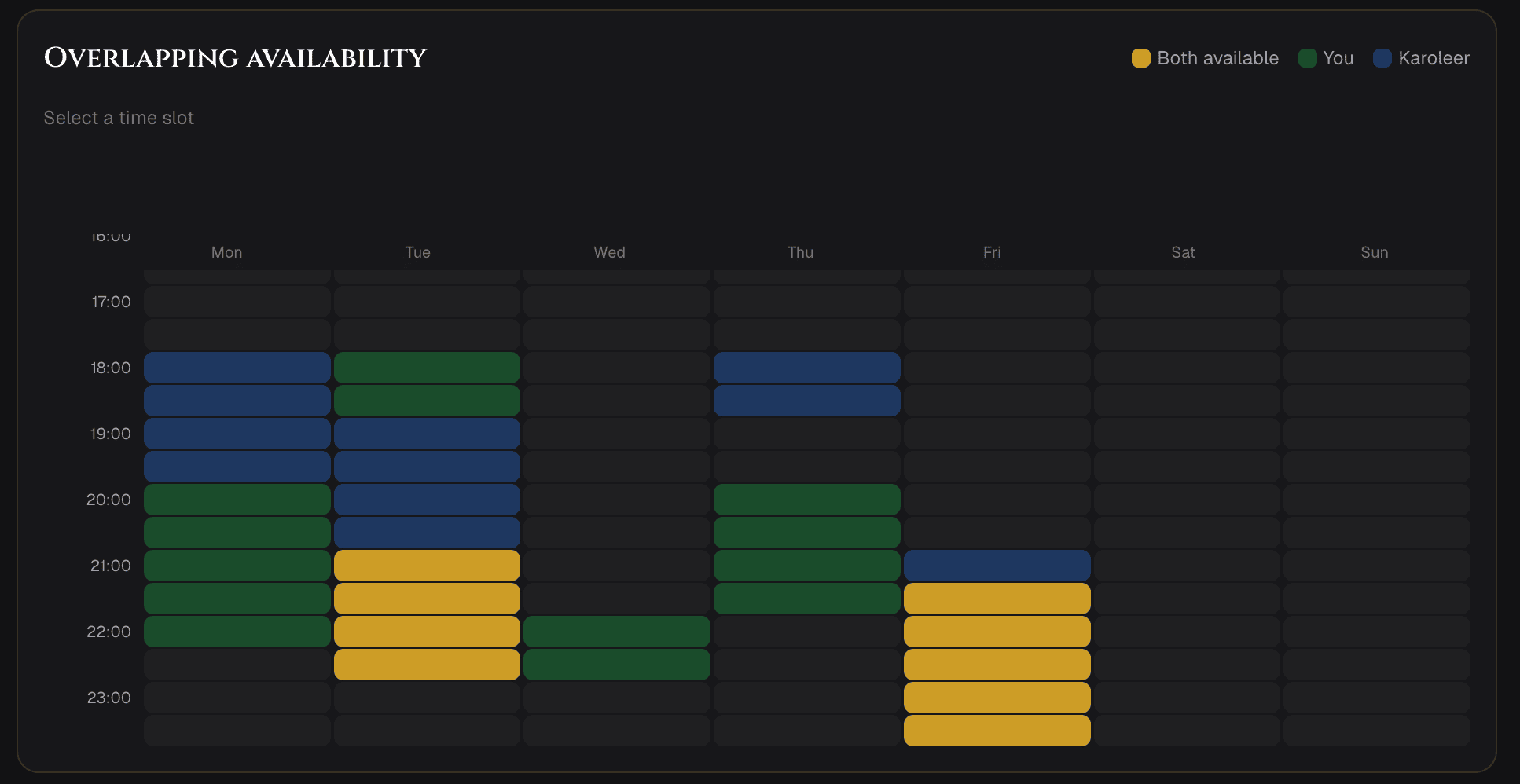Click the yellow Both available legend dot
The width and height of the screenshot is (1520, 784).
1140,58
